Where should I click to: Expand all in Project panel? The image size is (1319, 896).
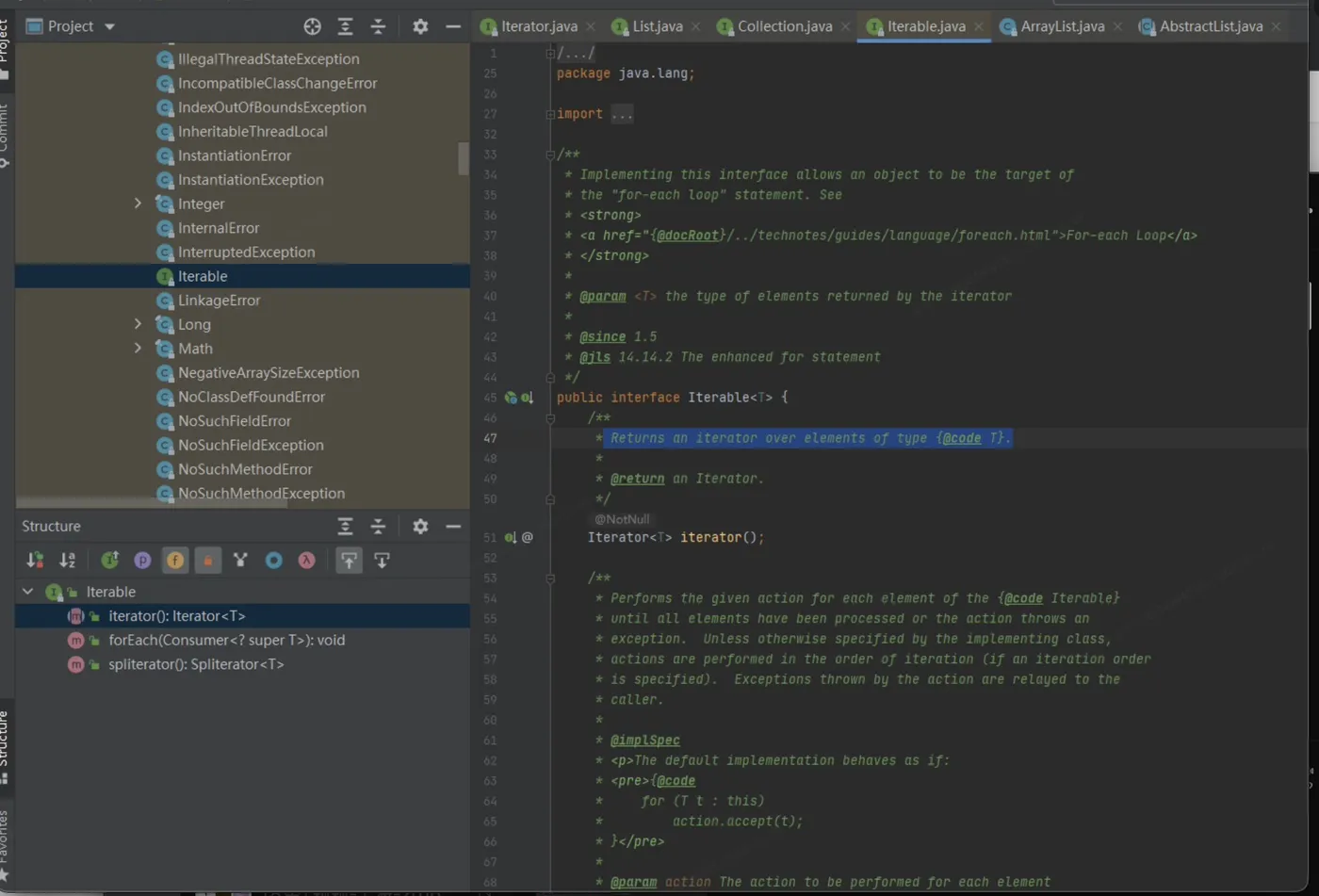346,26
